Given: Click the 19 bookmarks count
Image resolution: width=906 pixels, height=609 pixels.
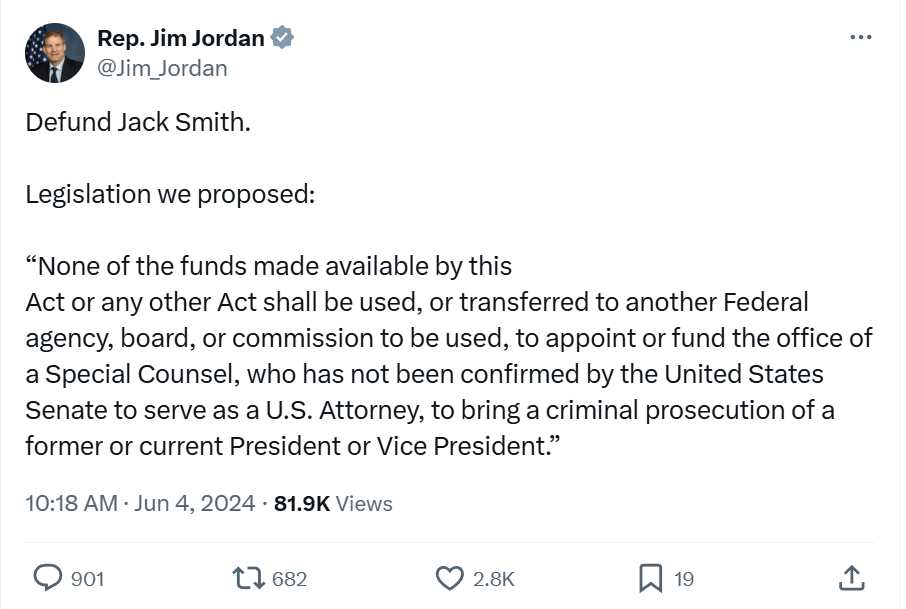Looking at the screenshot, I should pyautogui.click(x=684, y=578).
